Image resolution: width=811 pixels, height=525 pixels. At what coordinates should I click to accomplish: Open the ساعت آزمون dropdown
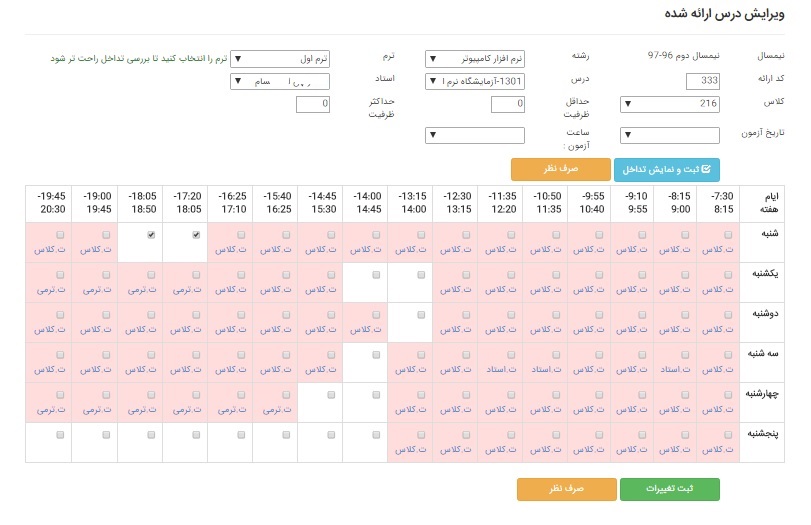tap(474, 134)
